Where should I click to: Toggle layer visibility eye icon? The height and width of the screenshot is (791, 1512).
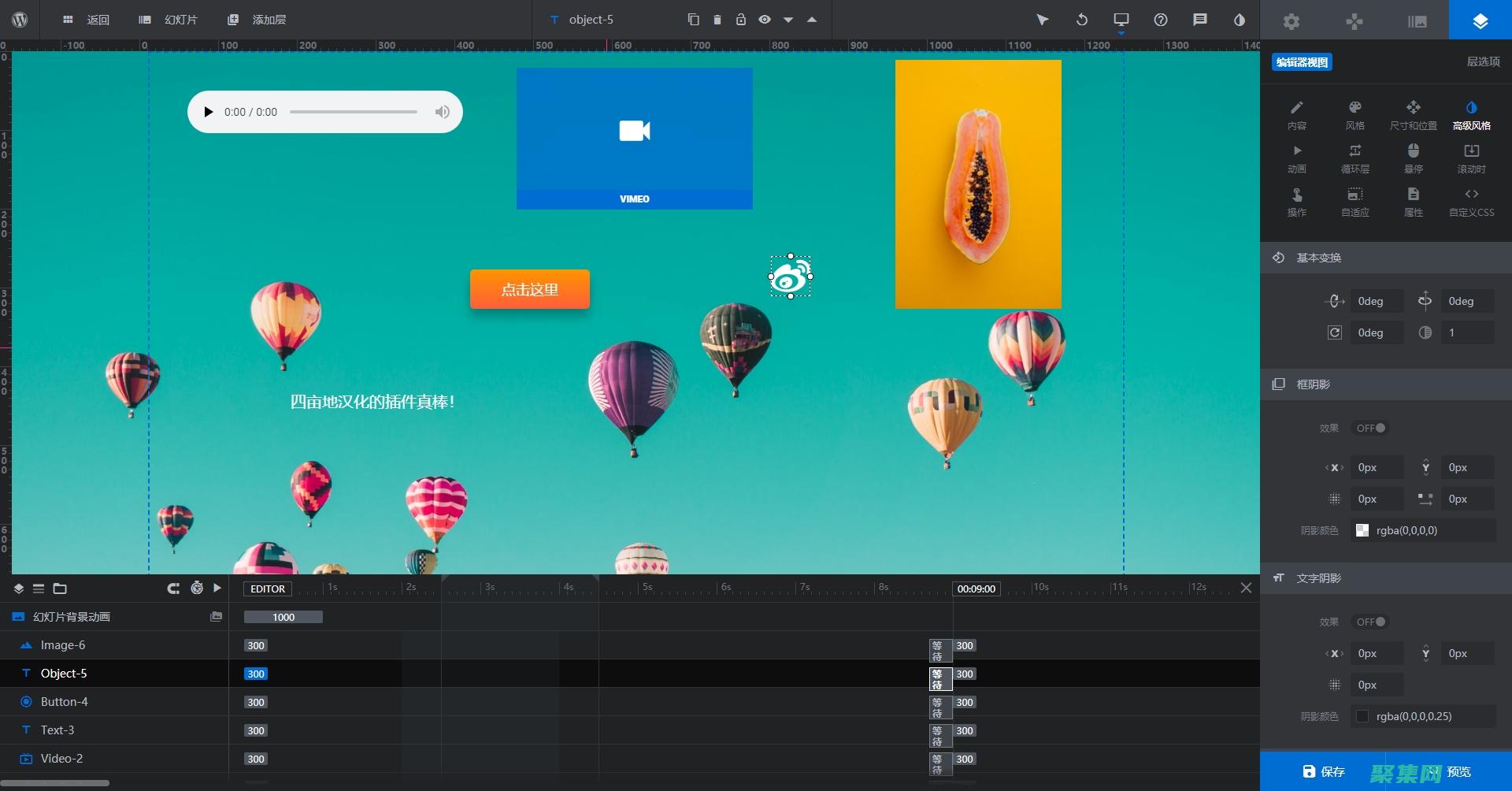765,20
